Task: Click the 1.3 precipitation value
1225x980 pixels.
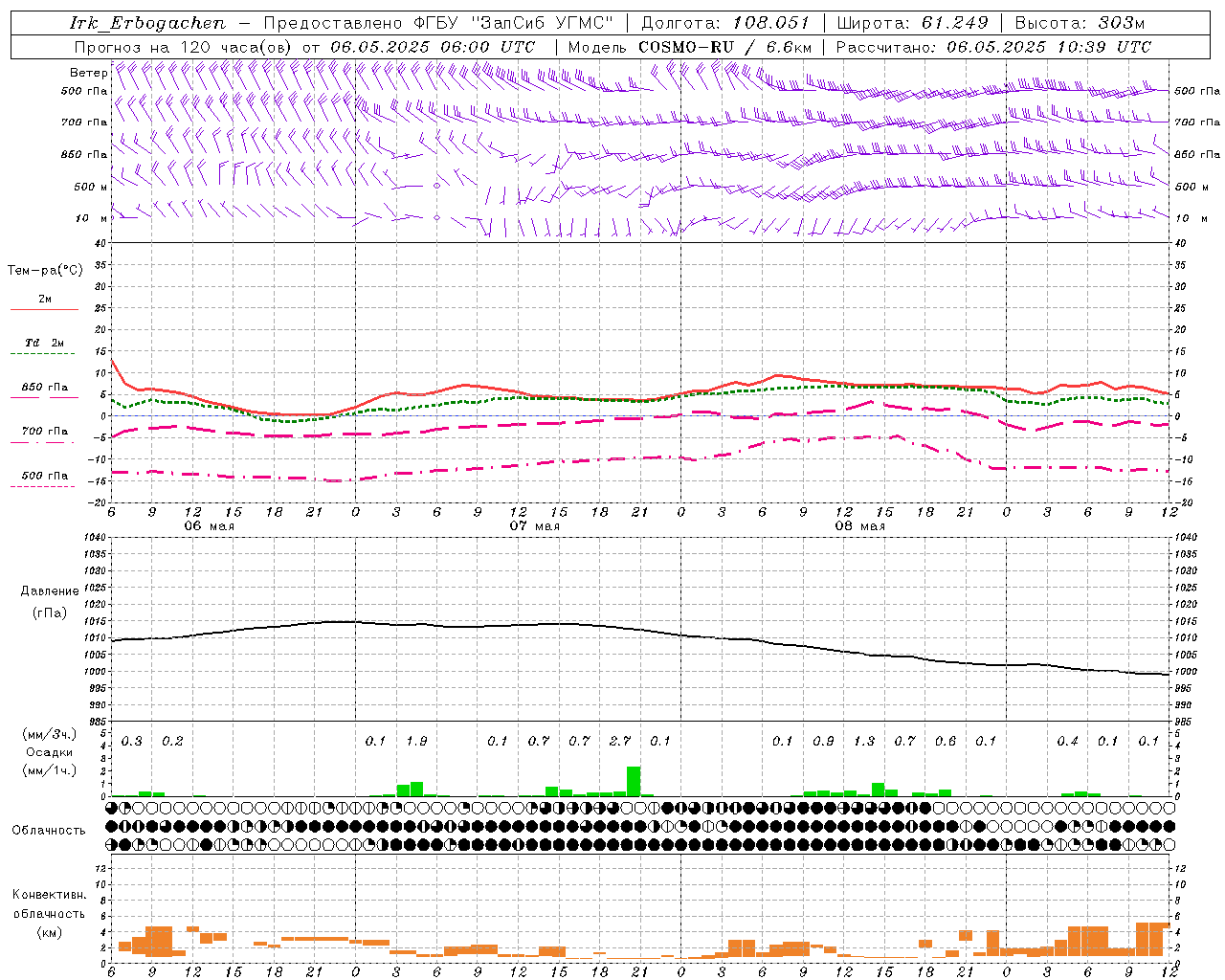Action: 864,742
